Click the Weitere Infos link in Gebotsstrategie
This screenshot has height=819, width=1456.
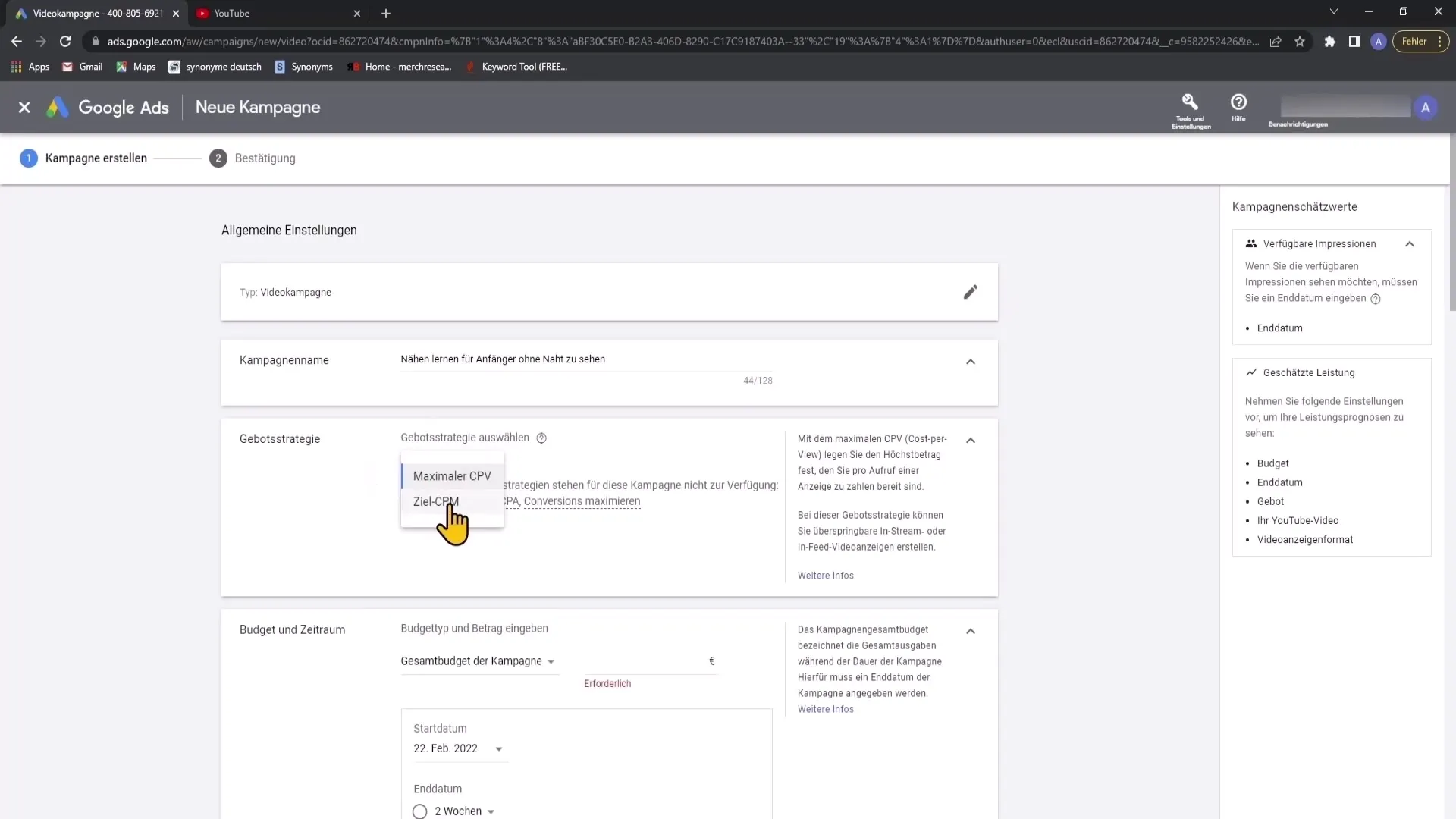click(825, 575)
